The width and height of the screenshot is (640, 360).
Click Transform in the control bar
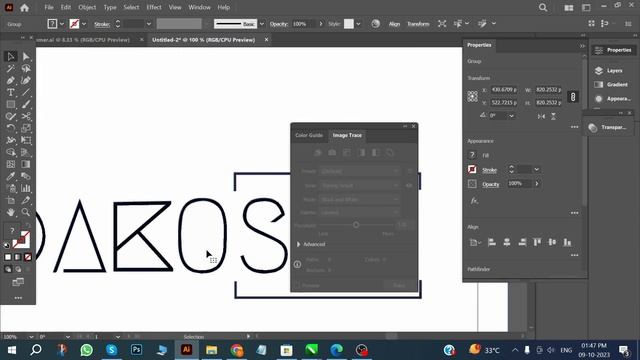point(418,24)
